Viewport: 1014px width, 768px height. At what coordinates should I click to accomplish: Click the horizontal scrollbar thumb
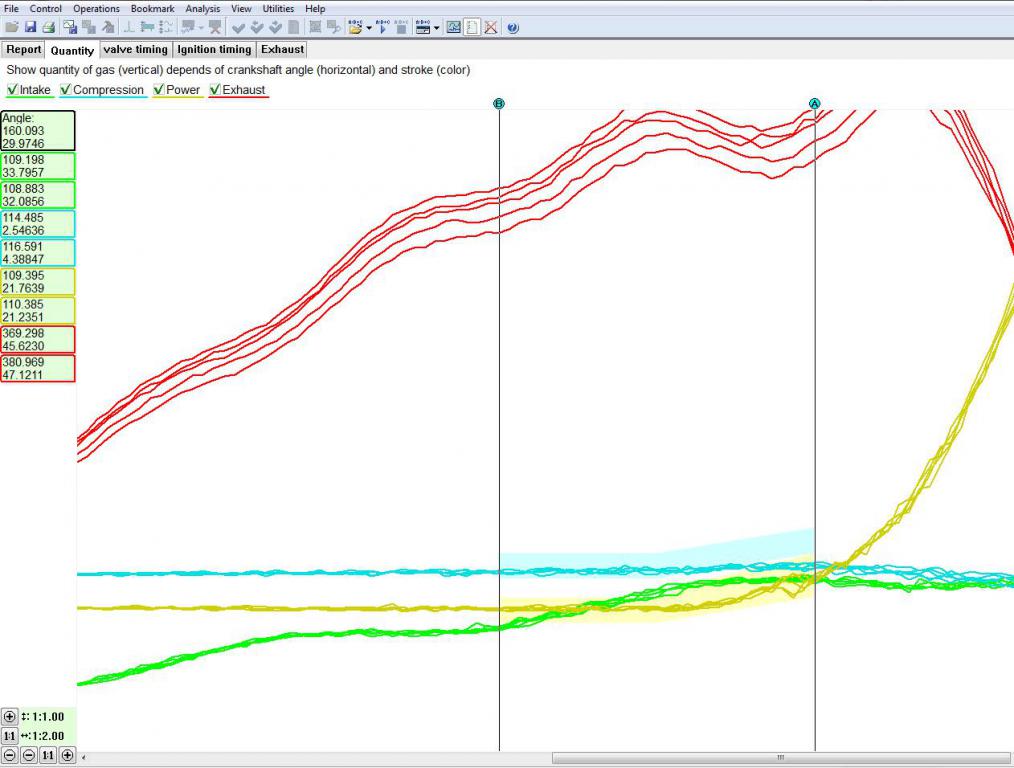click(781, 757)
